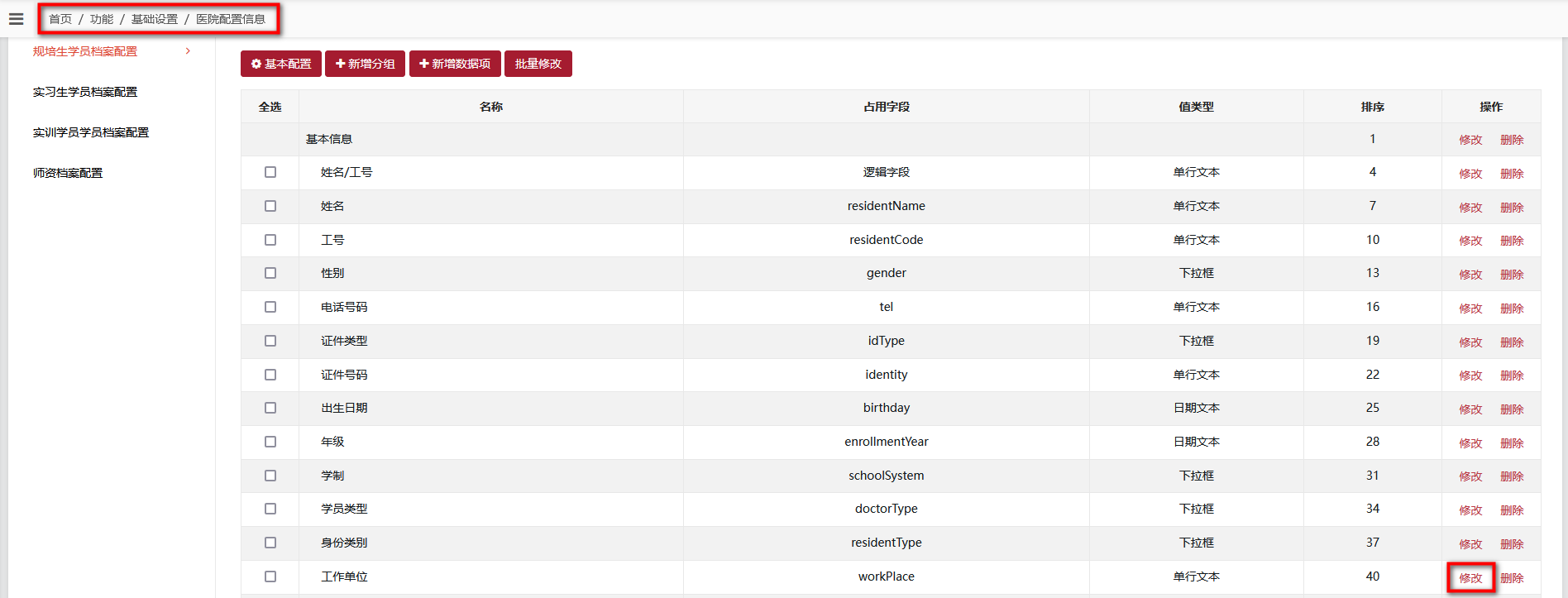Click 新增分组 button

pyautogui.click(x=365, y=64)
